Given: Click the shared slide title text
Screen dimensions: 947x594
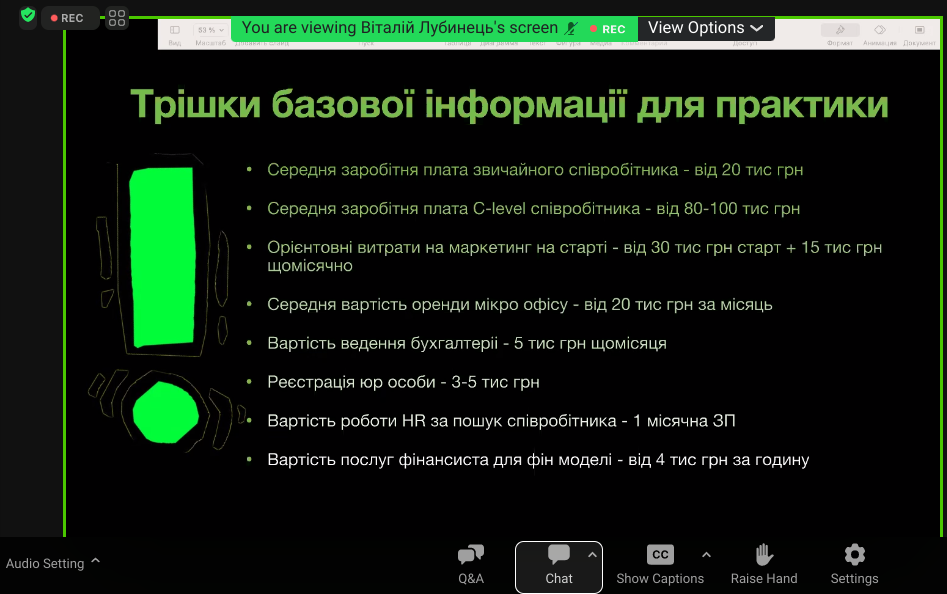Looking at the screenshot, I should point(509,105).
